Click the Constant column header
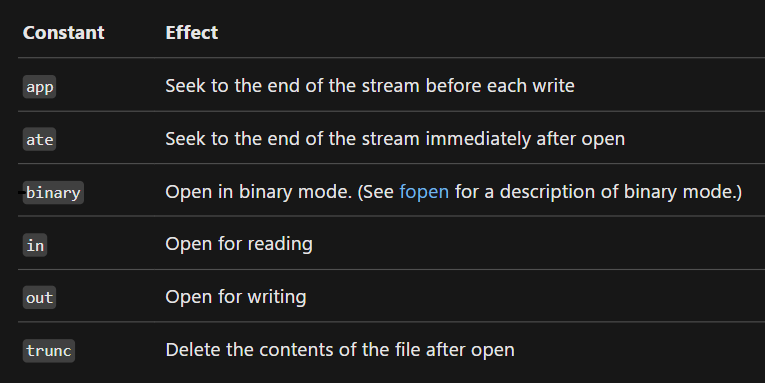This screenshot has width=765, height=383. click(63, 33)
